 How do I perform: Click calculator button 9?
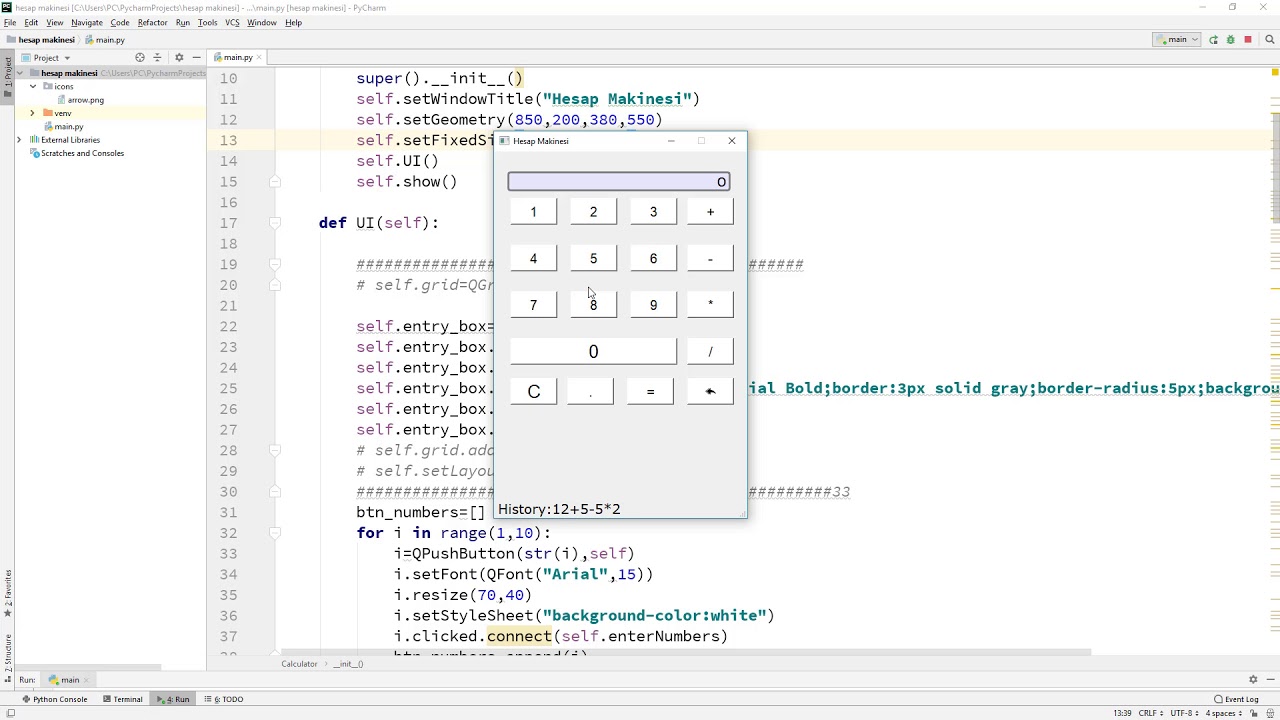pyautogui.click(x=653, y=305)
